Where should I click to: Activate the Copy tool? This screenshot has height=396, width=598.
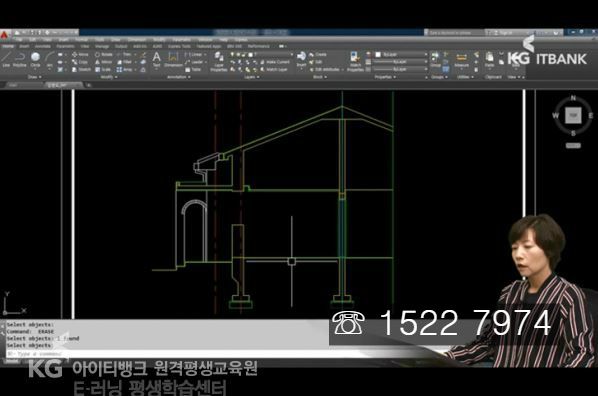click(80, 62)
